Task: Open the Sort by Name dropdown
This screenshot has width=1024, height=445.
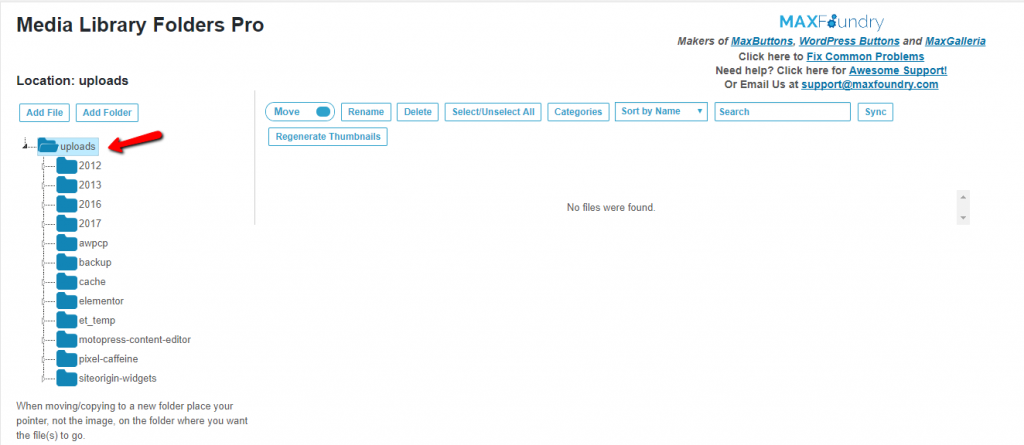Action: [x=661, y=111]
